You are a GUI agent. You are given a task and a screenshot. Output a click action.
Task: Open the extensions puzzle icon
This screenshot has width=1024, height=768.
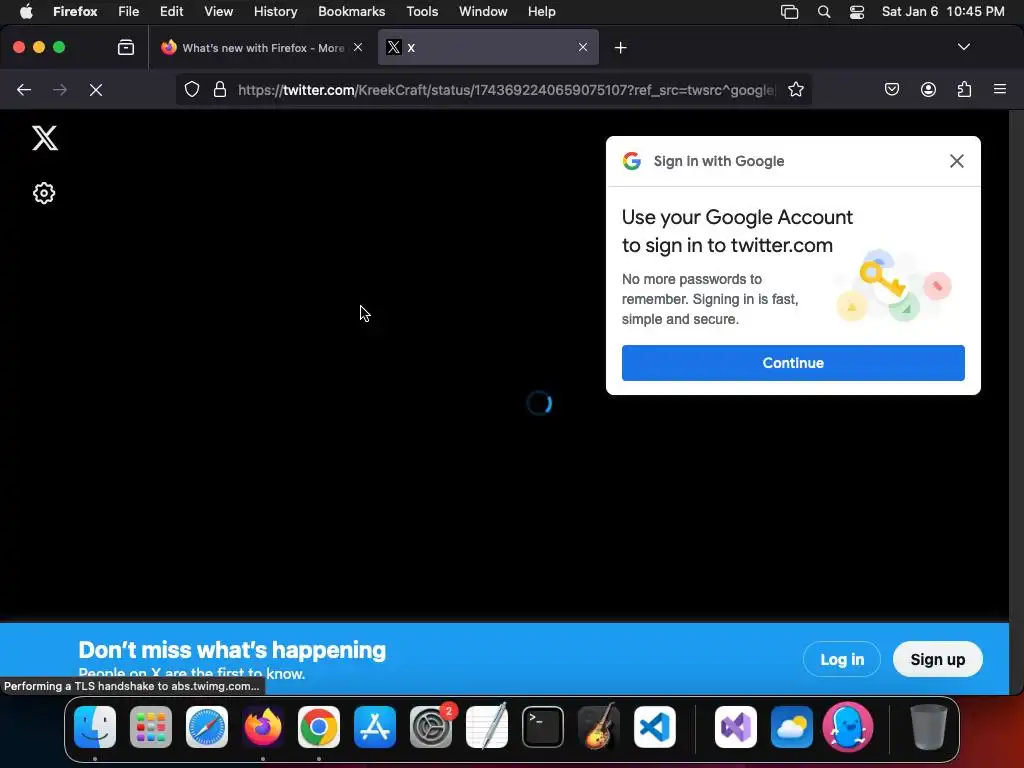[x=964, y=89]
